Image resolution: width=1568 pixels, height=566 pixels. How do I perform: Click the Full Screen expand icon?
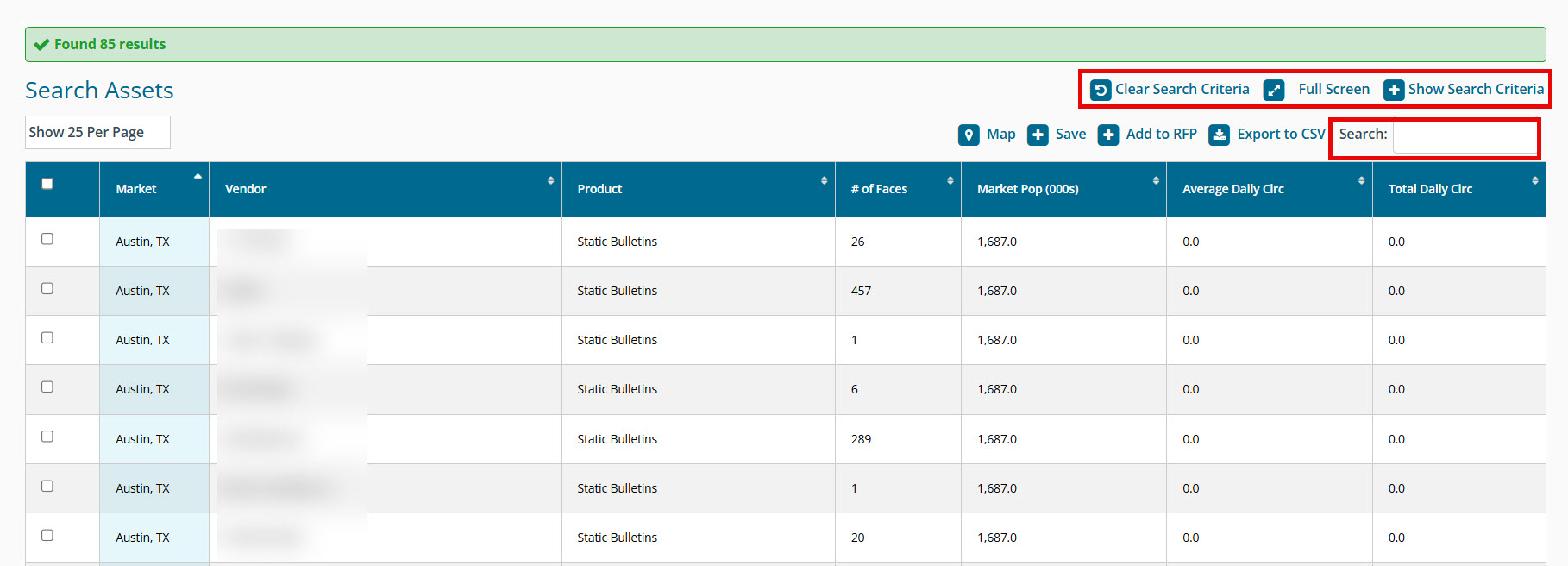click(1274, 90)
